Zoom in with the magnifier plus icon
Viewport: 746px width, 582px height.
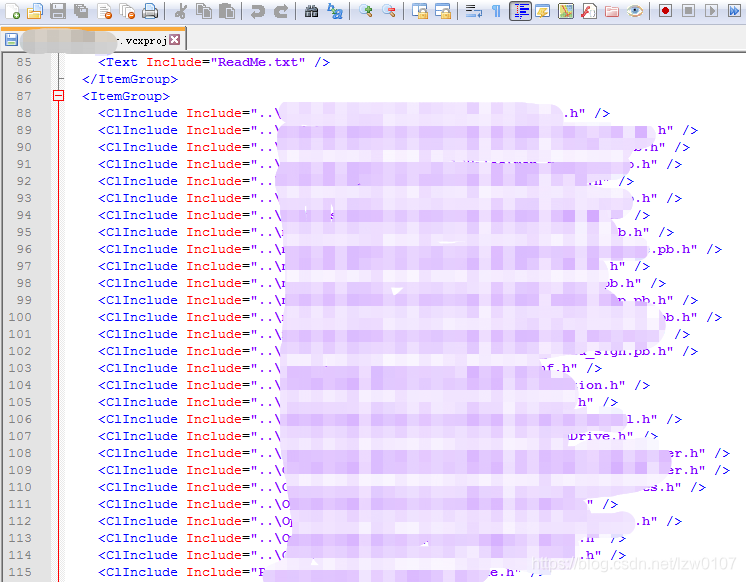pos(365,10)
